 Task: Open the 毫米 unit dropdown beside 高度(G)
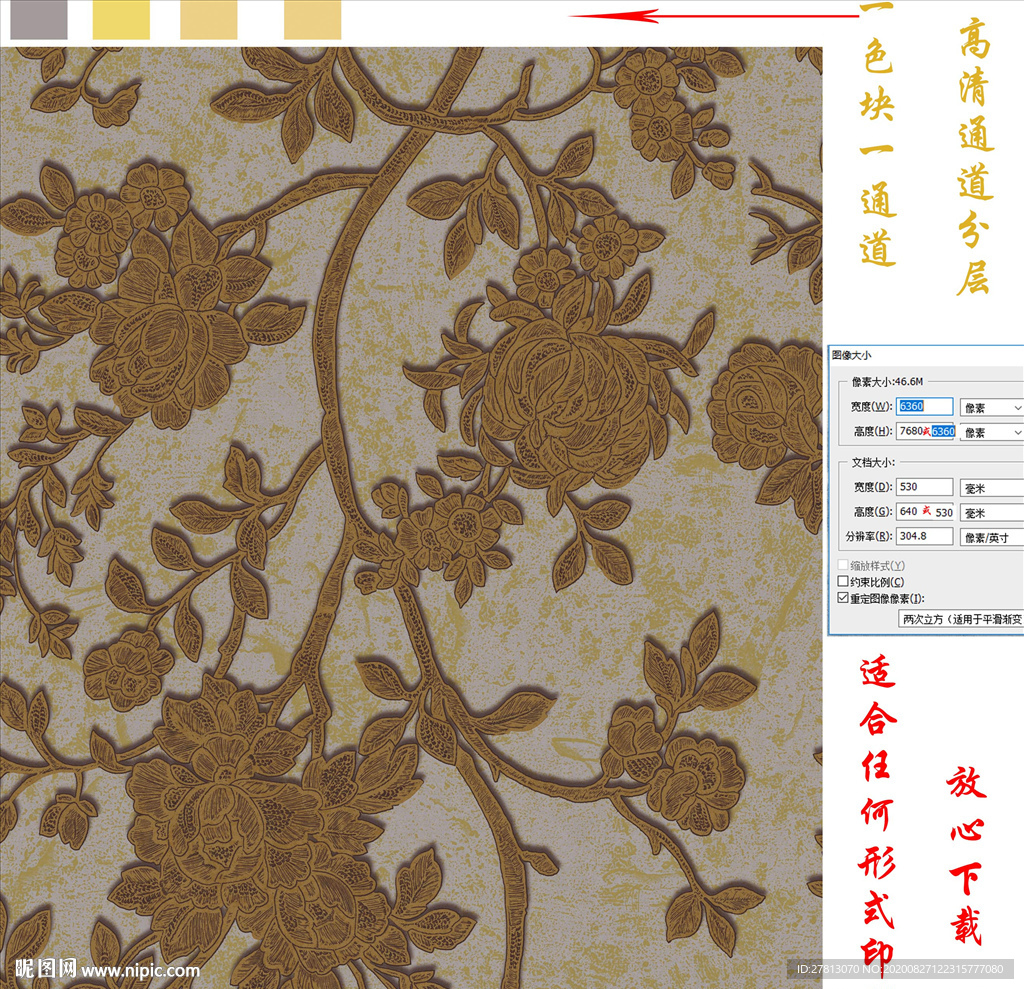pyautogui.click(x=991, y=513)
